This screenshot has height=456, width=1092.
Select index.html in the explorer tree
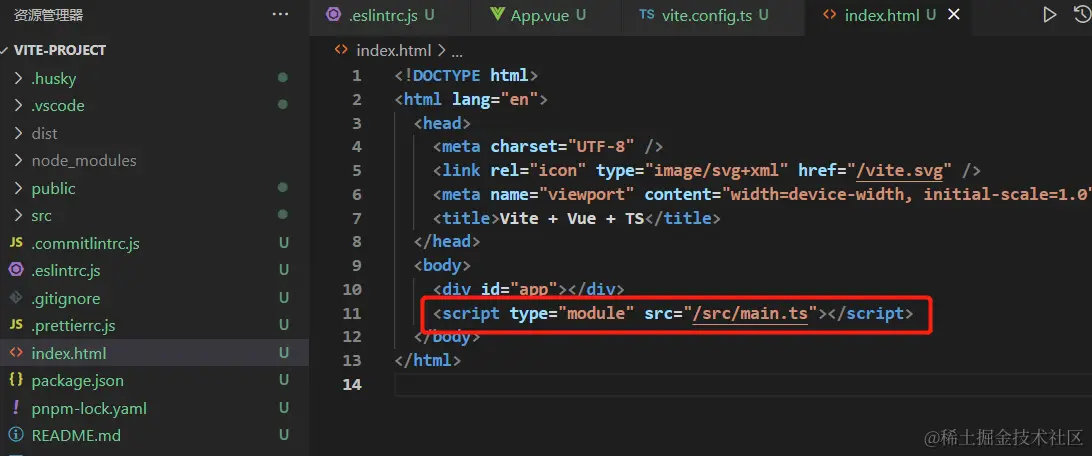click(x=155, y=354)
